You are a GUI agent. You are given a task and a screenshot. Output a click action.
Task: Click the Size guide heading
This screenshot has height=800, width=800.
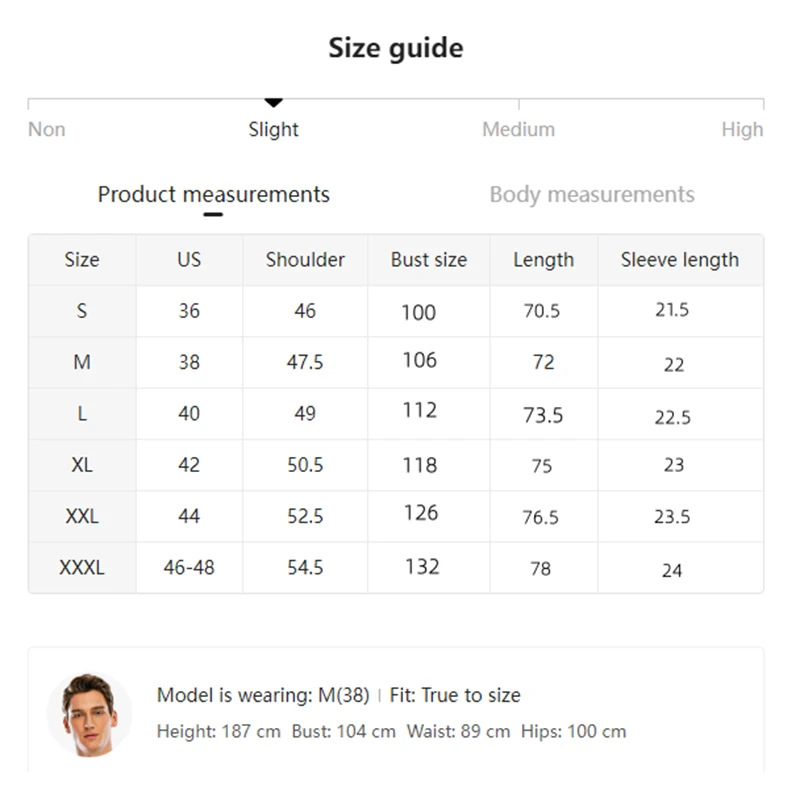(396, 48)
